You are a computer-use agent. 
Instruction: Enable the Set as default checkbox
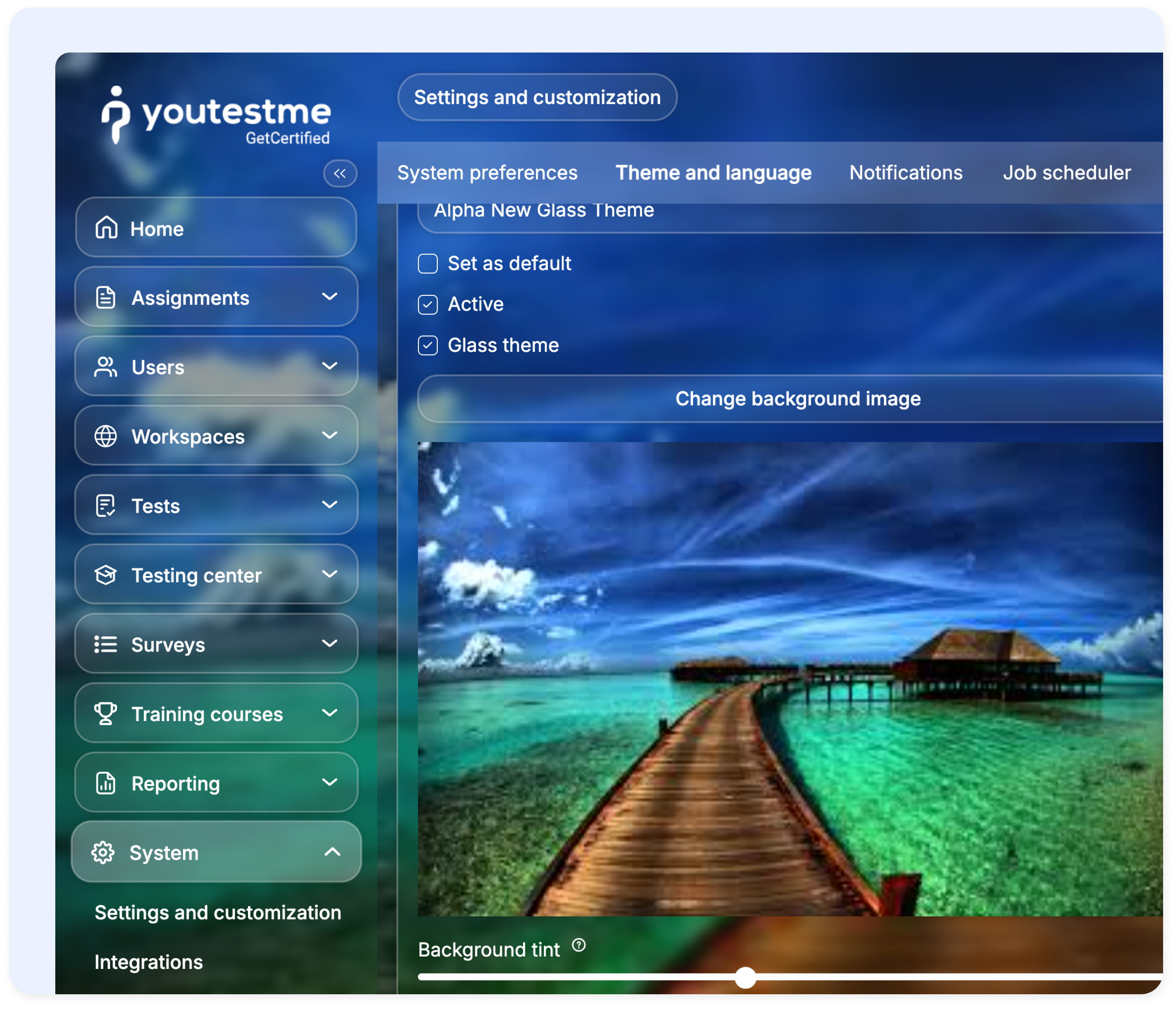coord(427,264)
